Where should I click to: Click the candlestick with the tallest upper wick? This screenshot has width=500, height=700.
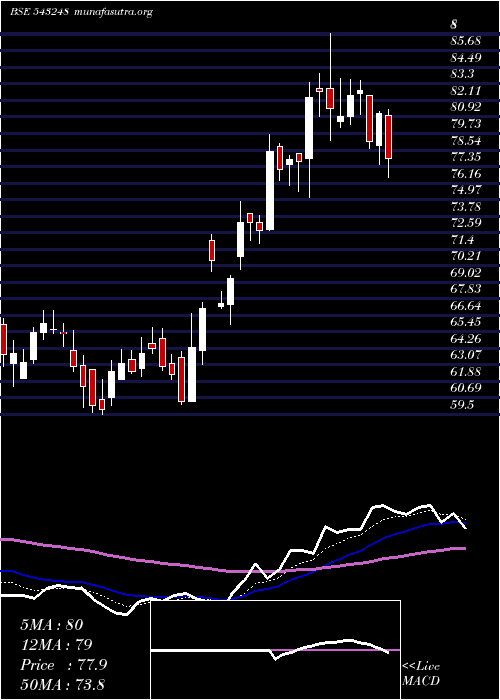tap(330, 98)
